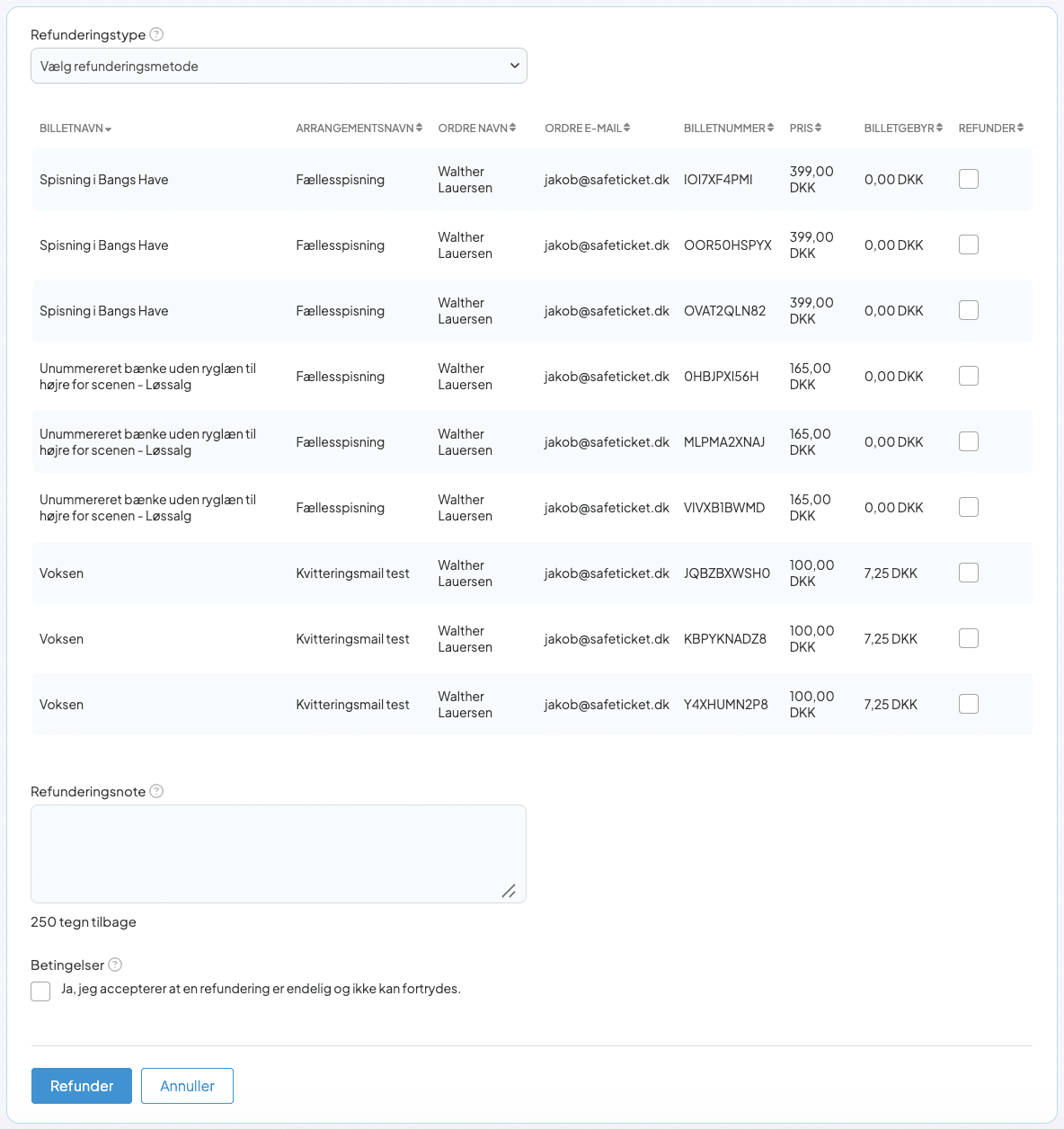Select ticket MLPMA2XNAJ for refund
This screenshot has width=1064, height=1129.
click(x=969, y=441)
